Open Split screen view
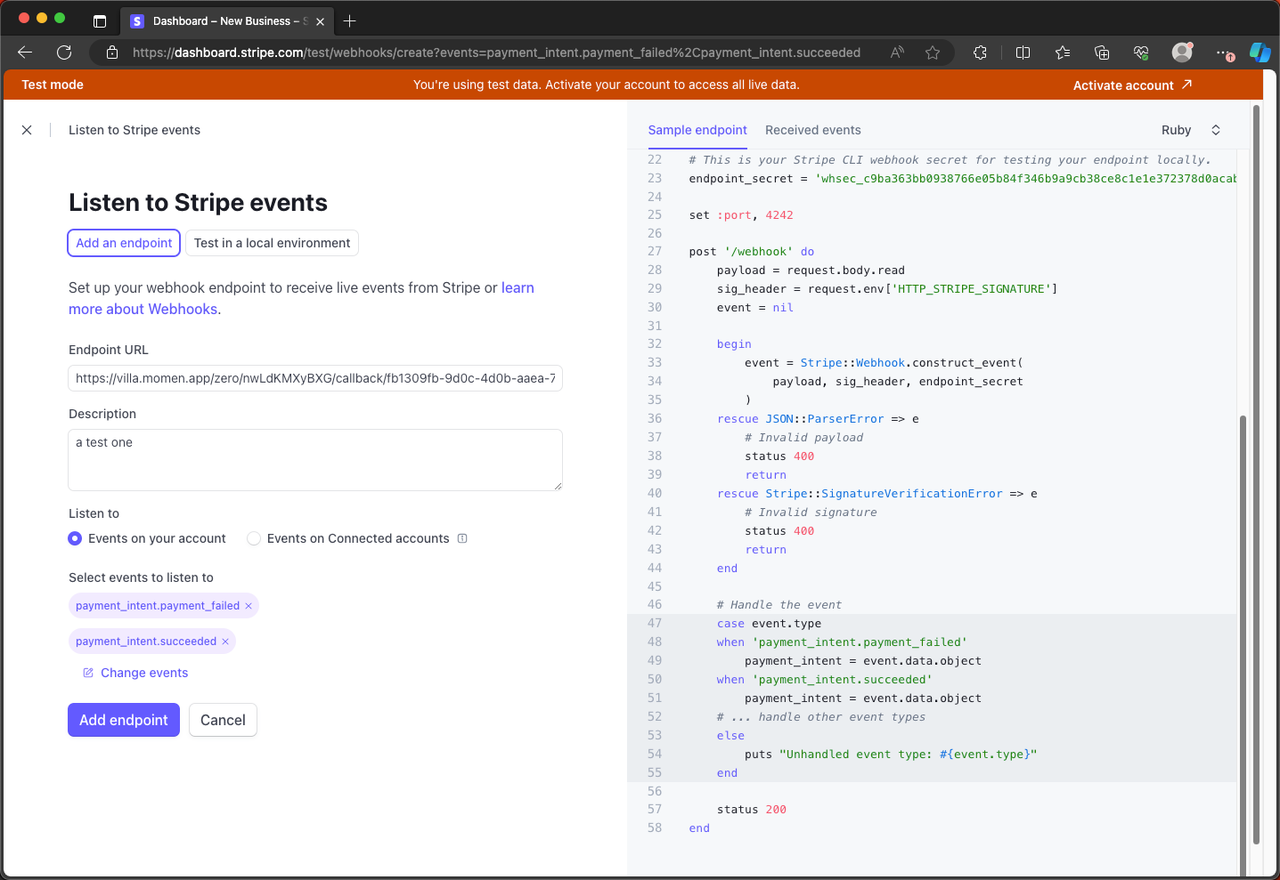The image size is (1280, 880). click(1022, 53)
